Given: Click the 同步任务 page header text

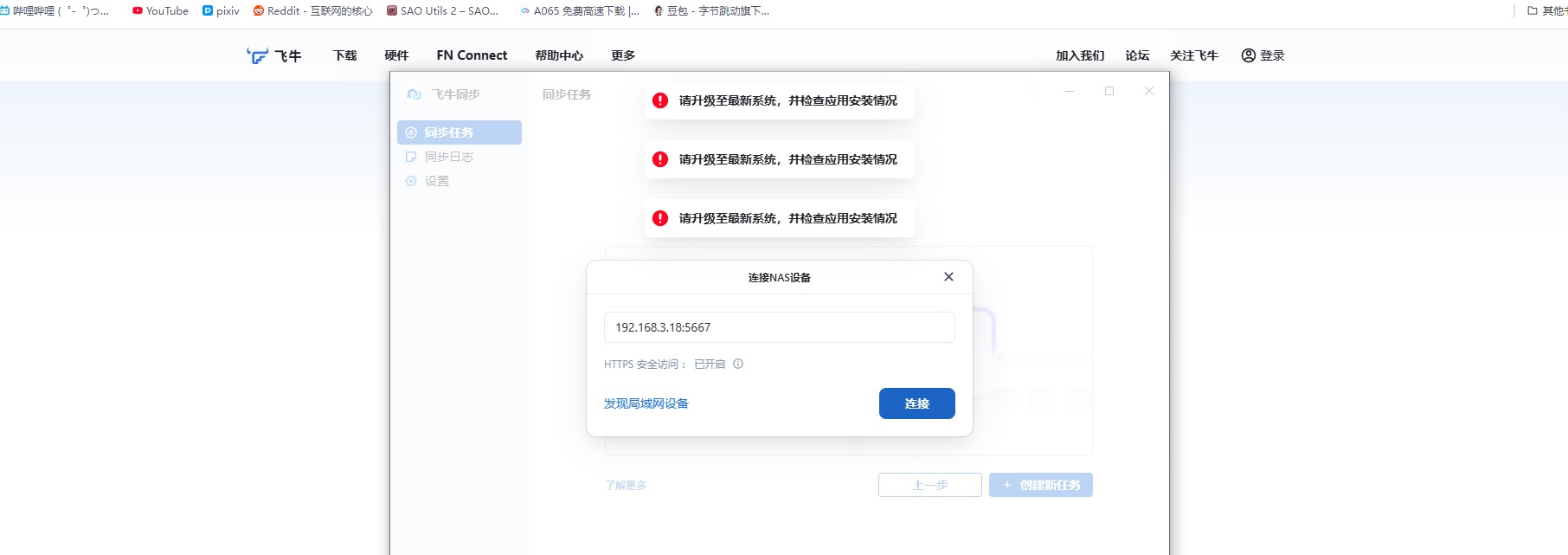Looking at the screenshot, I should click(x=567, y=94).
